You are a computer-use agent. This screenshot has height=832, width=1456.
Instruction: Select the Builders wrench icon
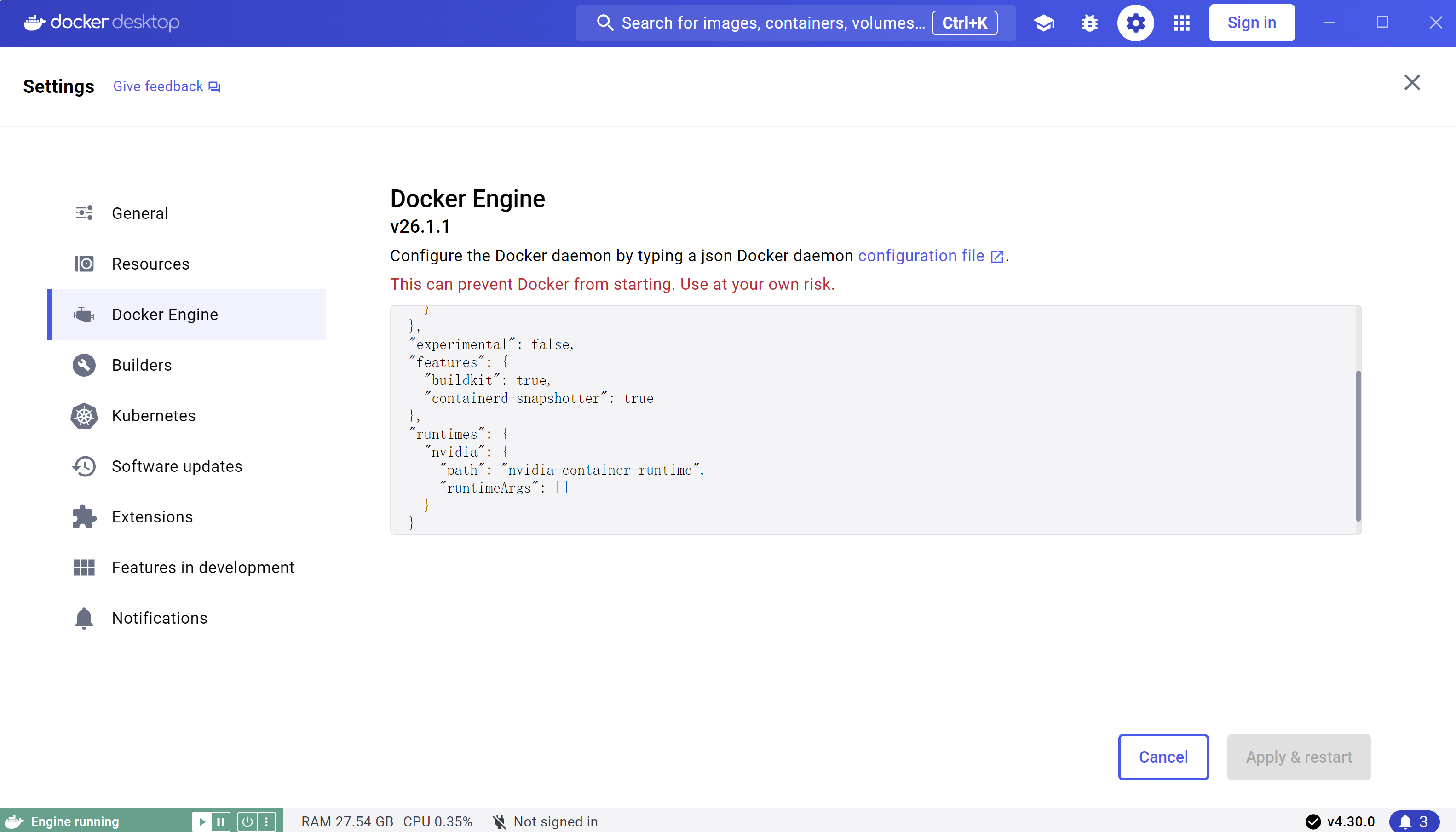[x=83, y=365]
